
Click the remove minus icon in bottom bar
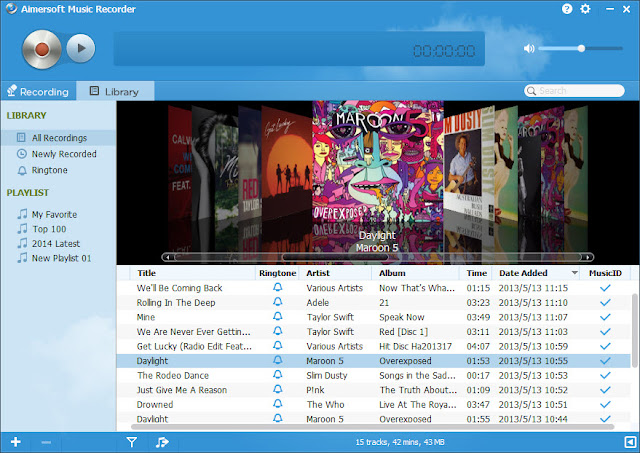pyautogui.click(x=46, y=442)
